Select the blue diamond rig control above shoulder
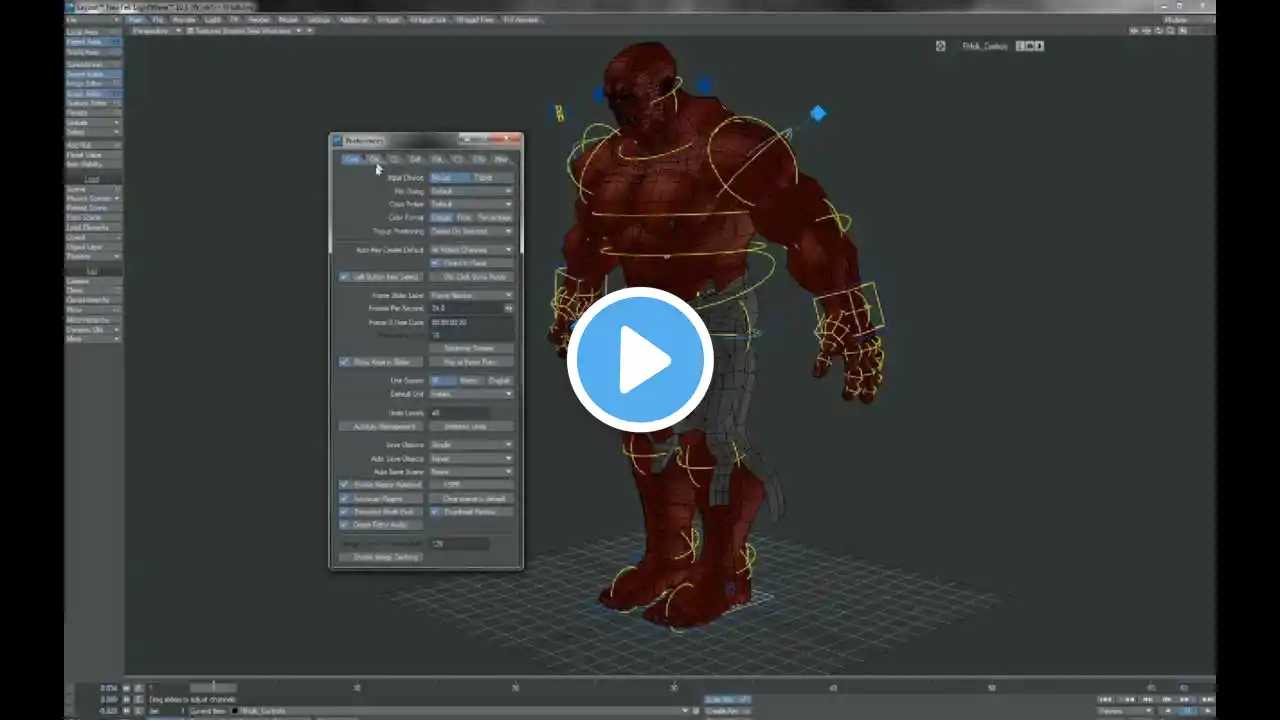Viewport: 1280px width, 720px height. click(x=818, y=113)
